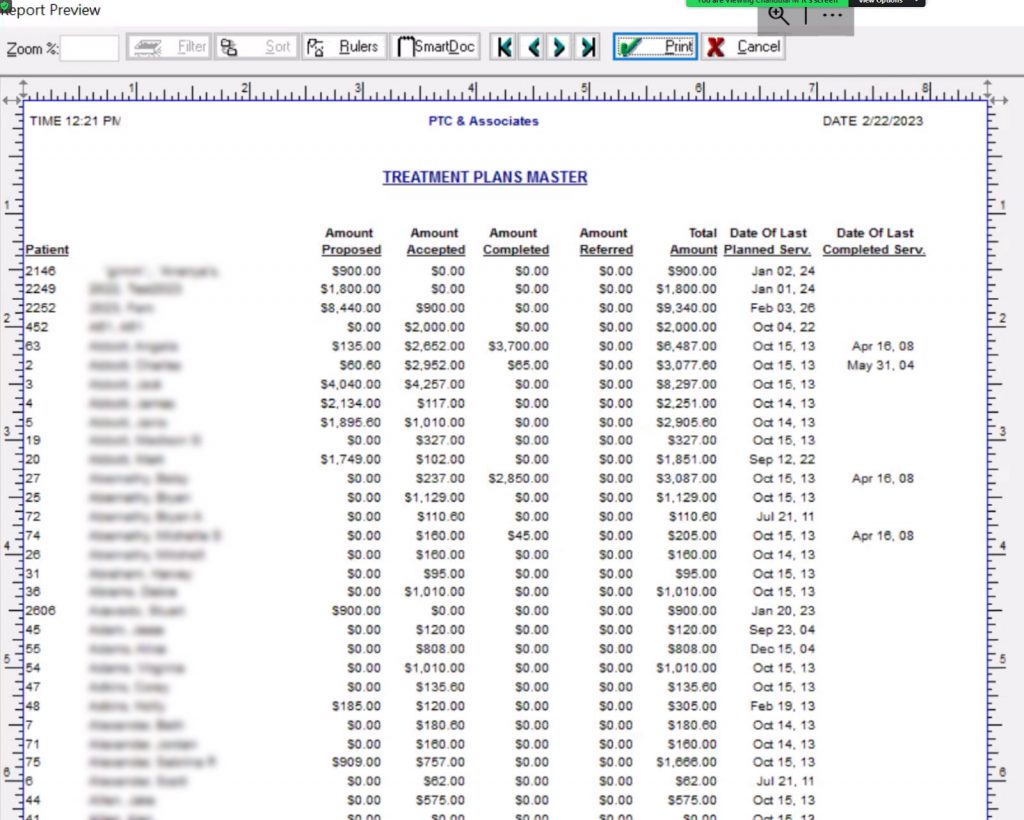This screenshot has width=1024, height=820.
Task: Go to the next page arrow
Action: coord(559,47)
